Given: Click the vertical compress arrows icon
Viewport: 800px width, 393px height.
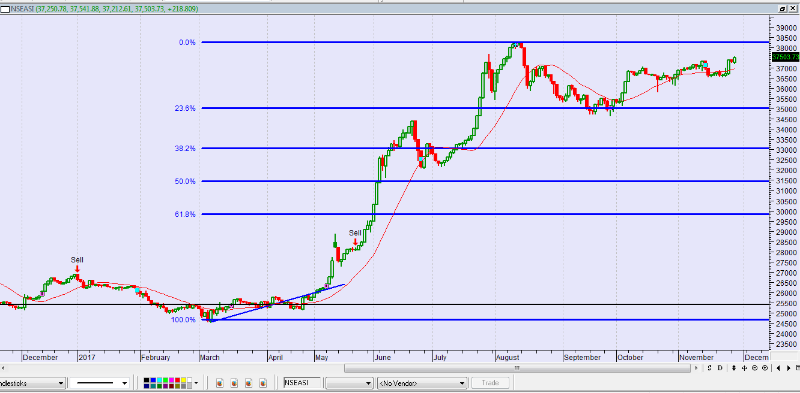Looking at the screenshot, I should [x=734, y=368].
